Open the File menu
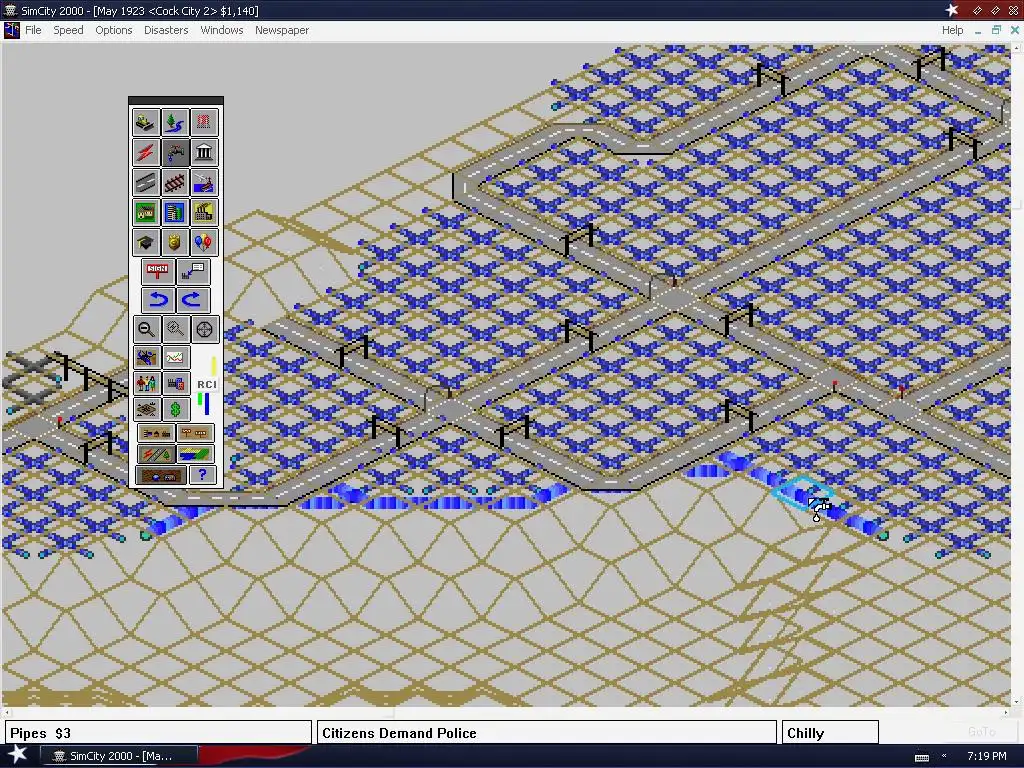Viewport: 1024px width, 768px height. 33,30
